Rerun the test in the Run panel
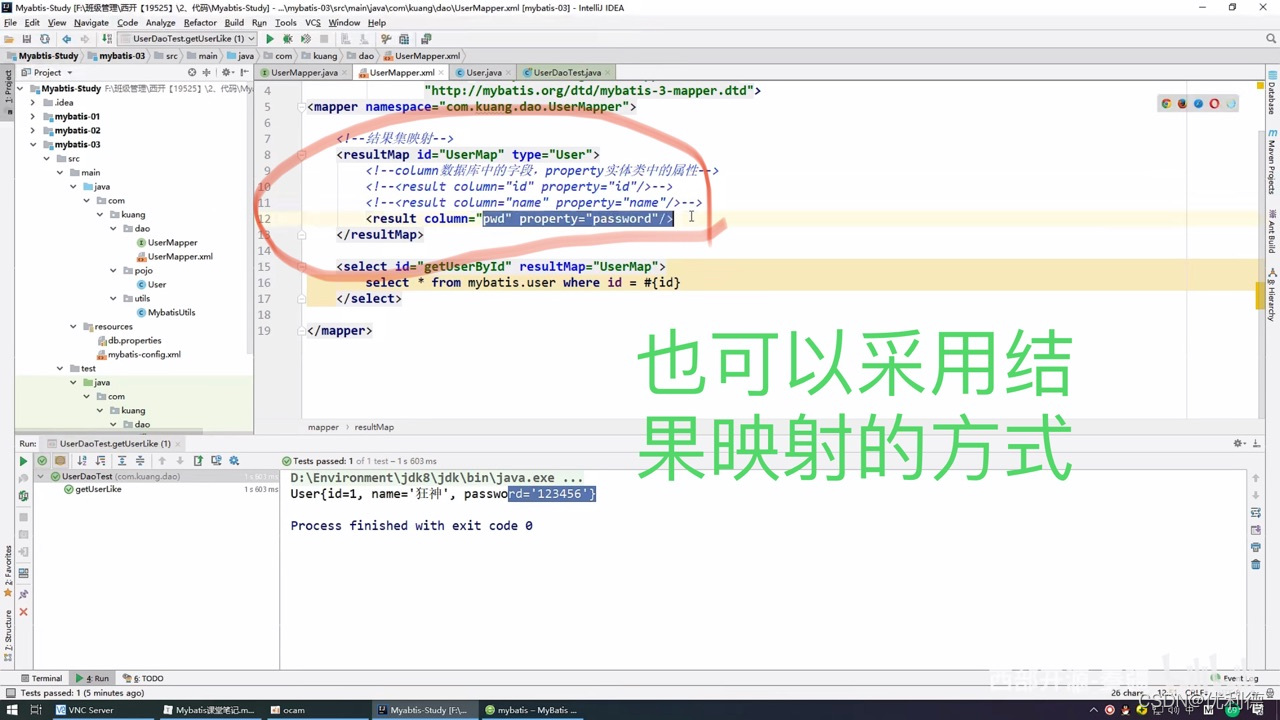 [x=23, y=461]
